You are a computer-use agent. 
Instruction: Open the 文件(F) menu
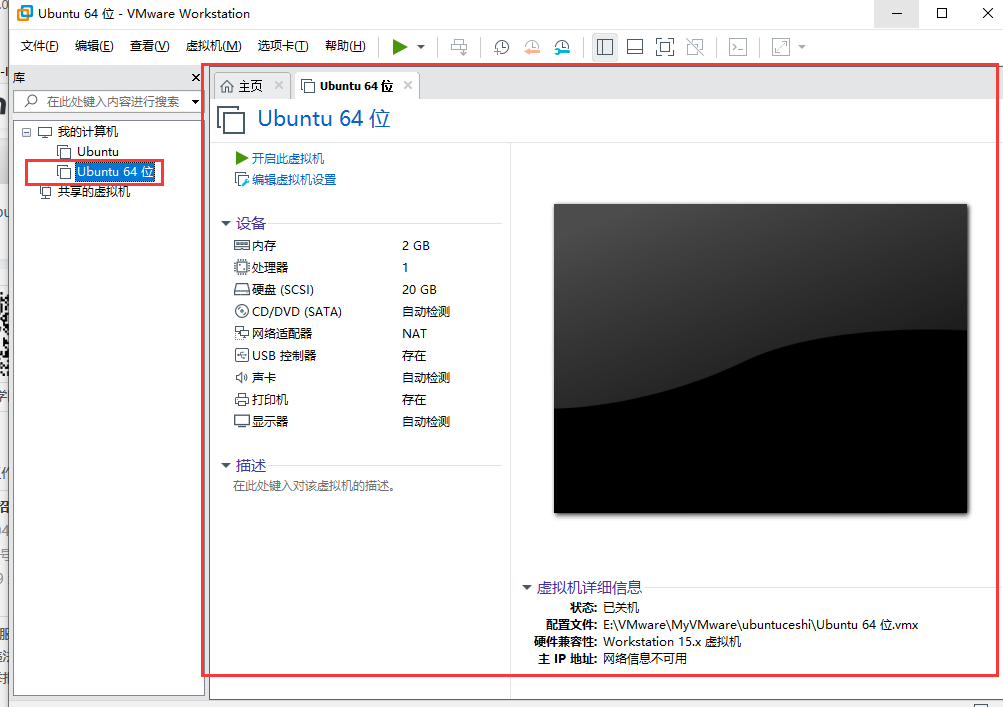(x=39, y=46)
